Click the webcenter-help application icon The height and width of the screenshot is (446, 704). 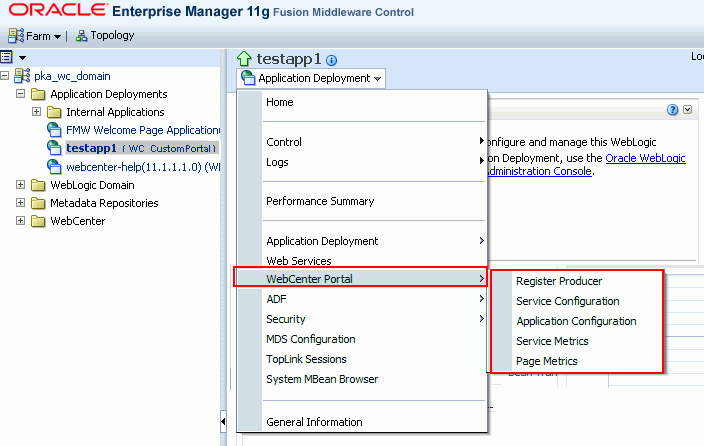54,167
